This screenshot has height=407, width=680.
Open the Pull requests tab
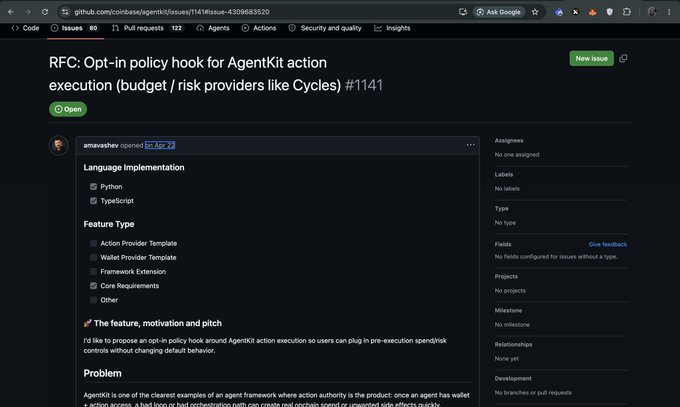click(x=148, y=28)
